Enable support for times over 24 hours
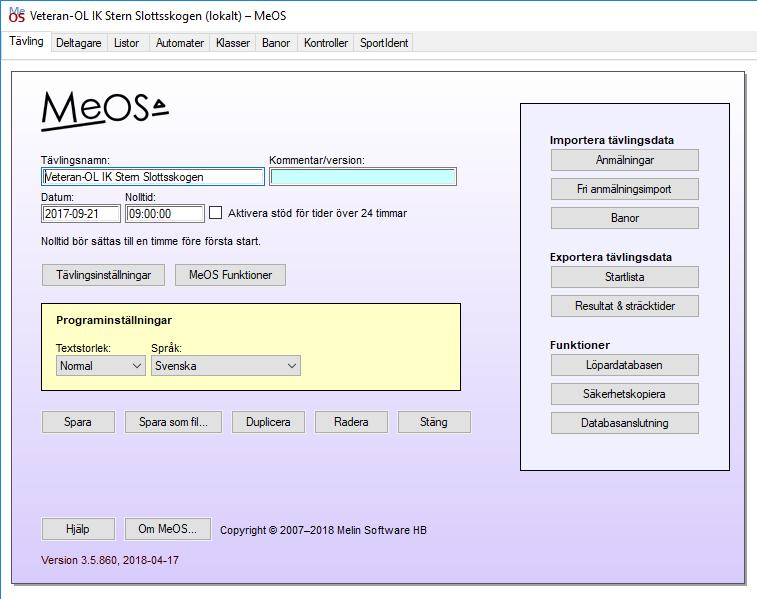Screen dimensions: 757x599 (215, 213)
